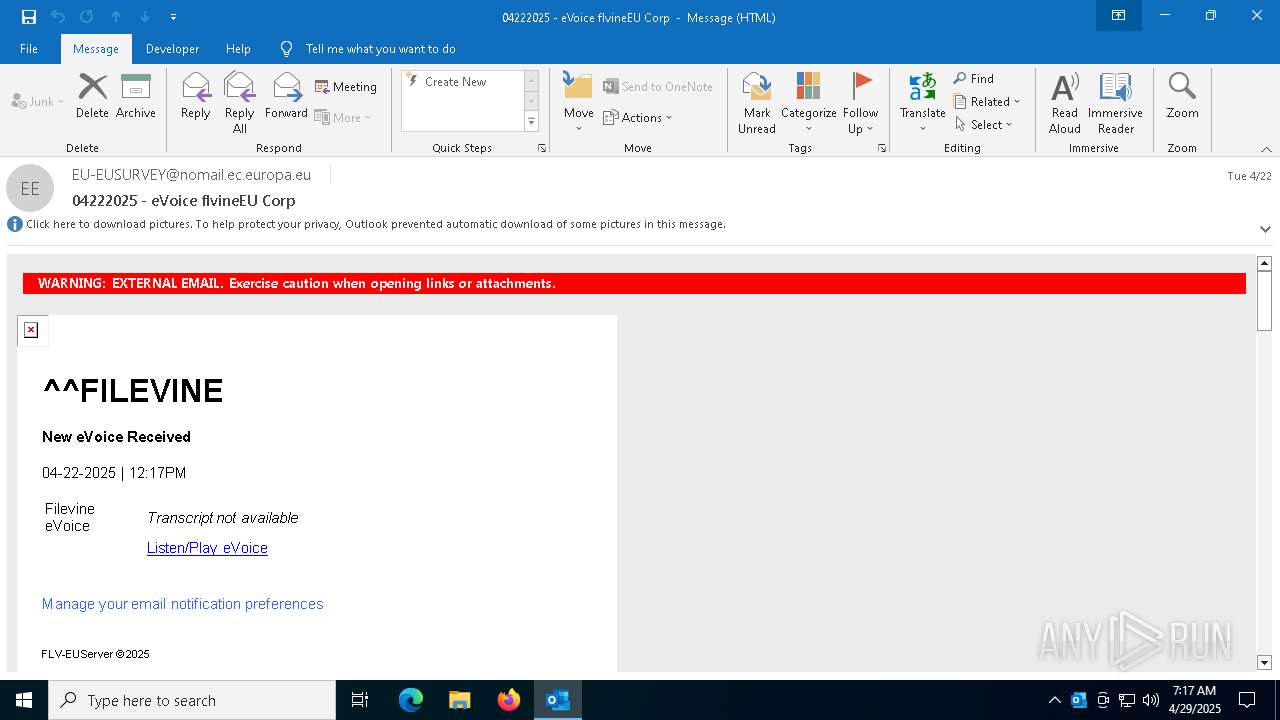Open the More respond options dropdown

343,117
